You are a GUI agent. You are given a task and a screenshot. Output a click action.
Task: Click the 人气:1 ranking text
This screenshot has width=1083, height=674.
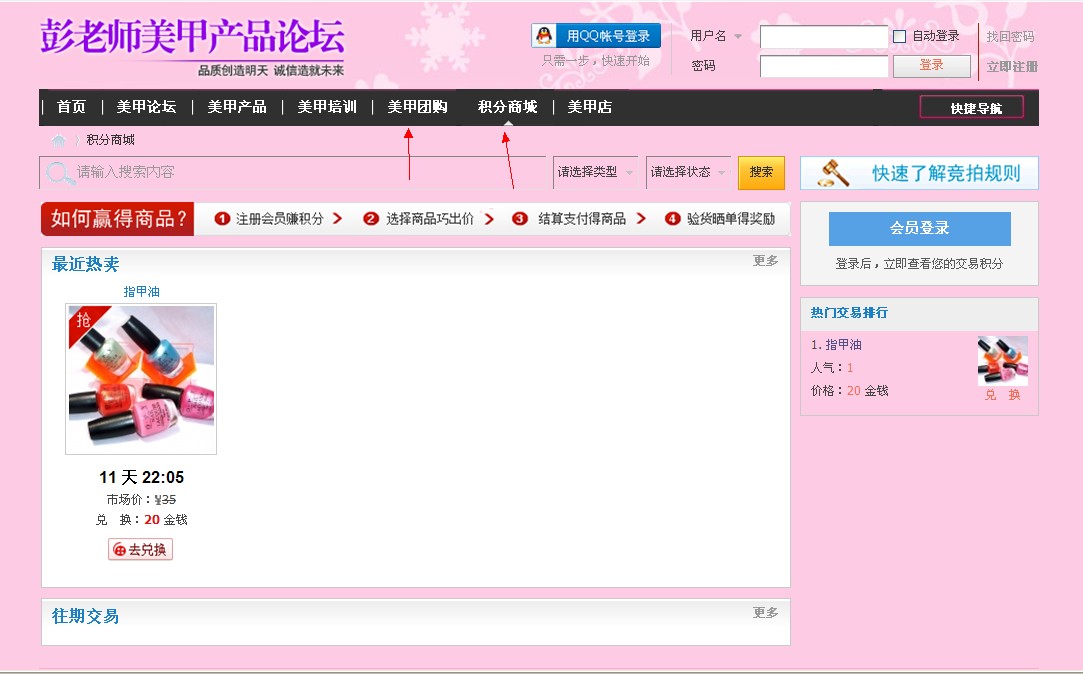[x=832, y=367]
